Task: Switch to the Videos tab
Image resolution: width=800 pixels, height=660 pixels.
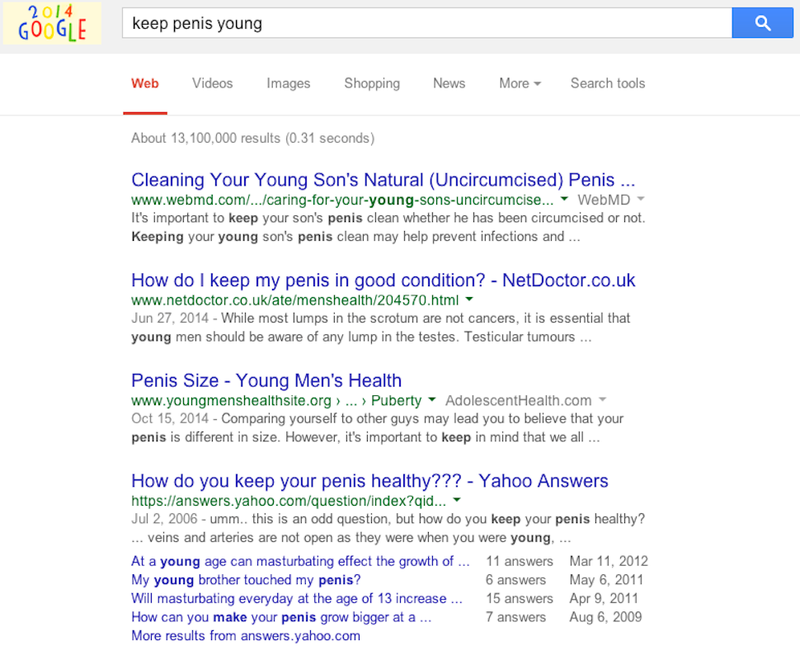Action: [212, 83]
